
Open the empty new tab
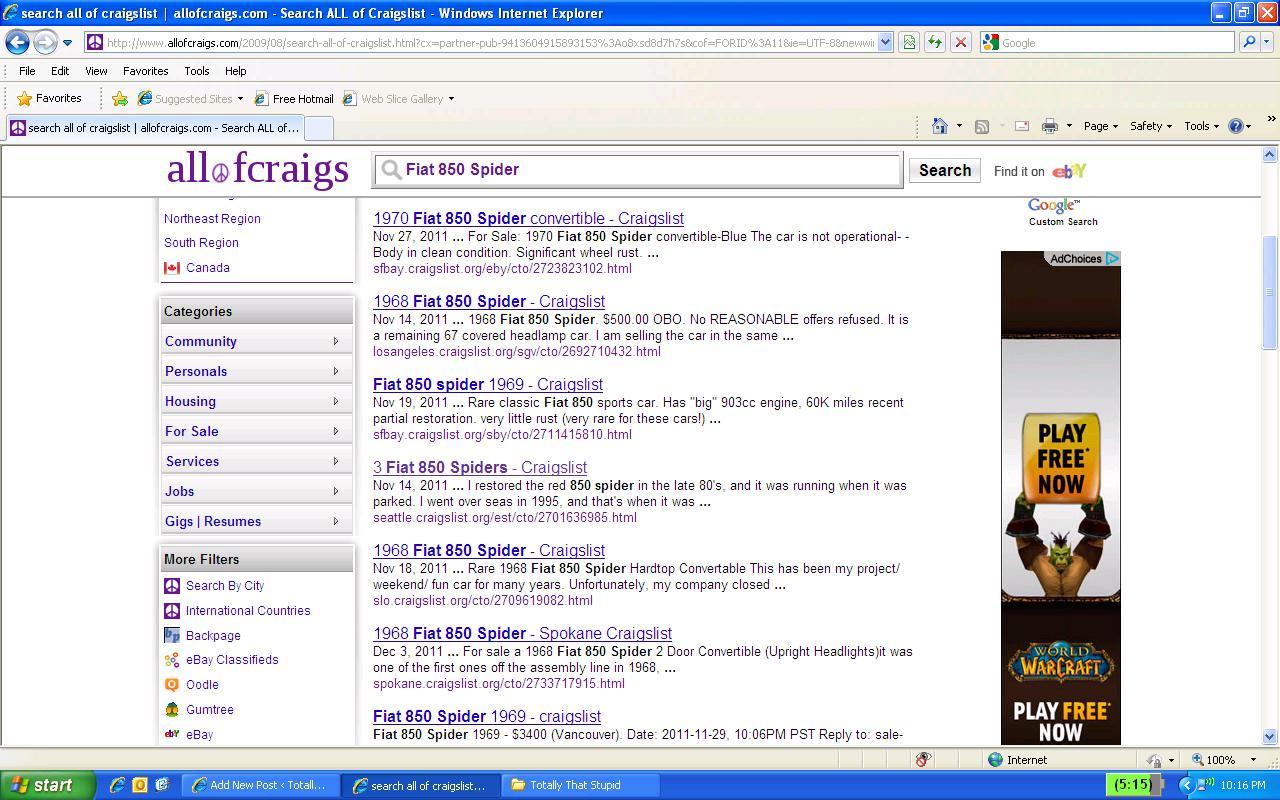pos(317,128)
